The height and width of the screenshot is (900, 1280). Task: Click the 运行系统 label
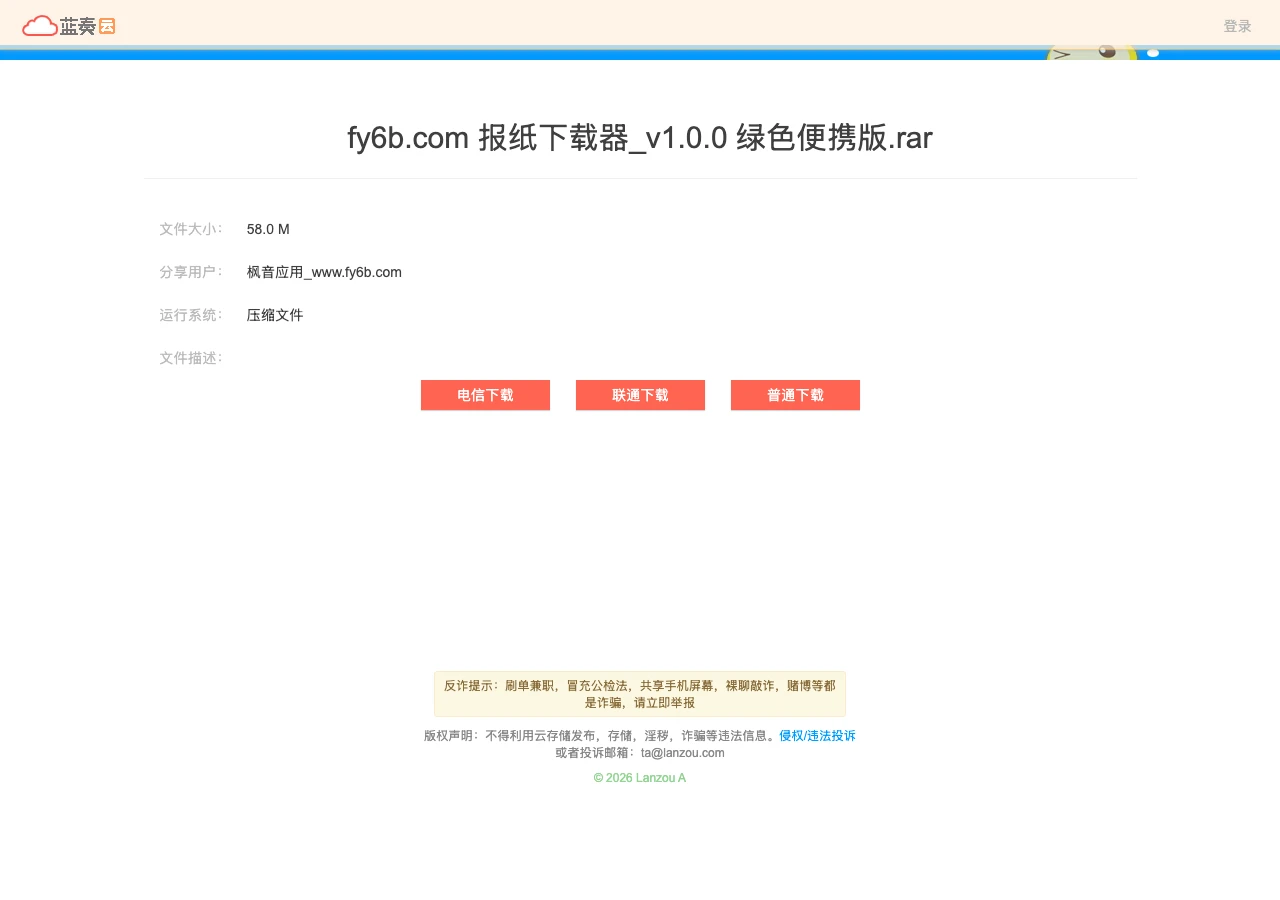tap(191, 315)
